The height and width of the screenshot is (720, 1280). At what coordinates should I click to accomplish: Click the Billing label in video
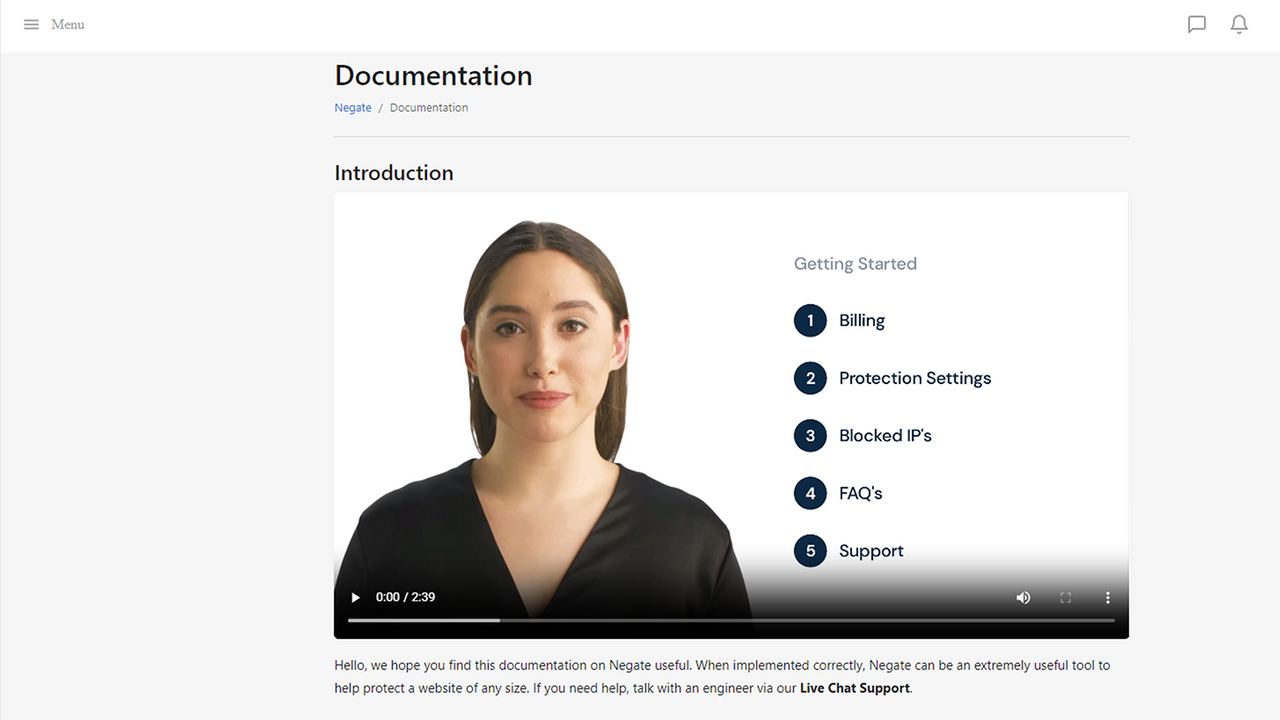click(x=862, y=321)
